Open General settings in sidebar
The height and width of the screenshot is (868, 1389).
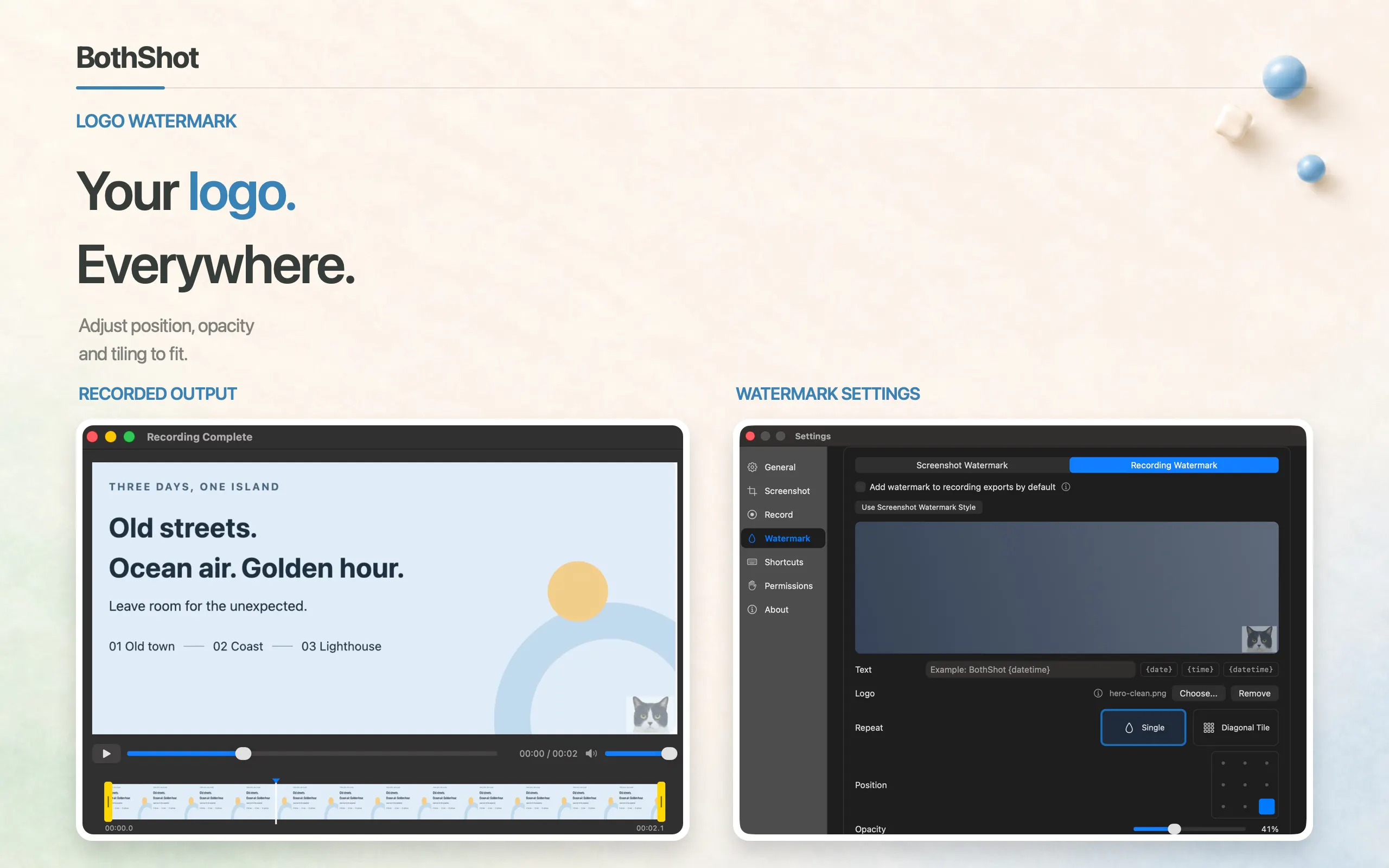pyautogui.click(x=783, y=467)
